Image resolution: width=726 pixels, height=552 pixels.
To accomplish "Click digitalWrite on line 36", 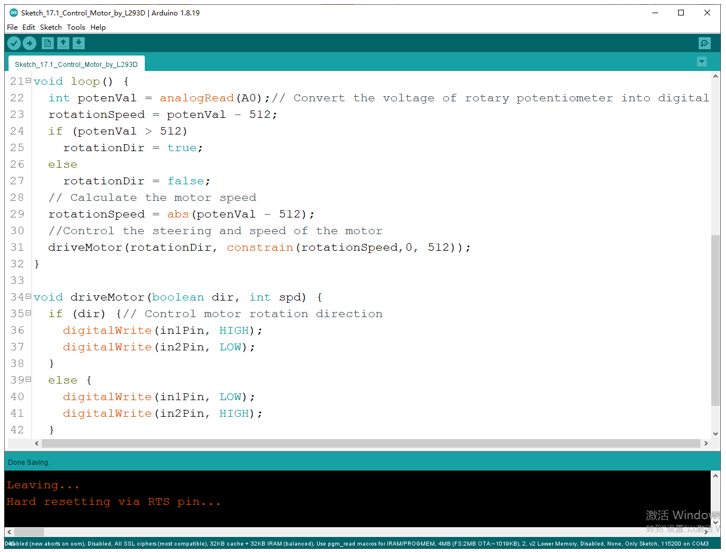I will 107,330.
